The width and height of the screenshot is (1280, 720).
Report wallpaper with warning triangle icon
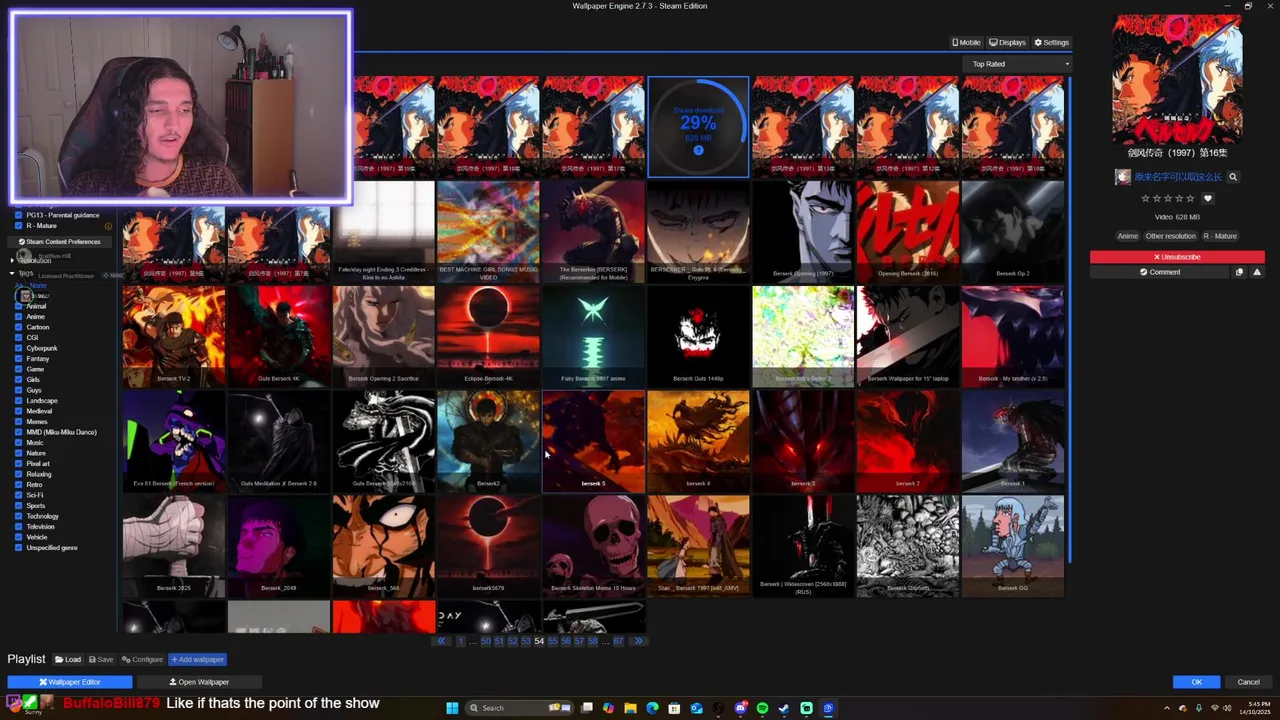pyautogui.click(x=1257, y=272)
